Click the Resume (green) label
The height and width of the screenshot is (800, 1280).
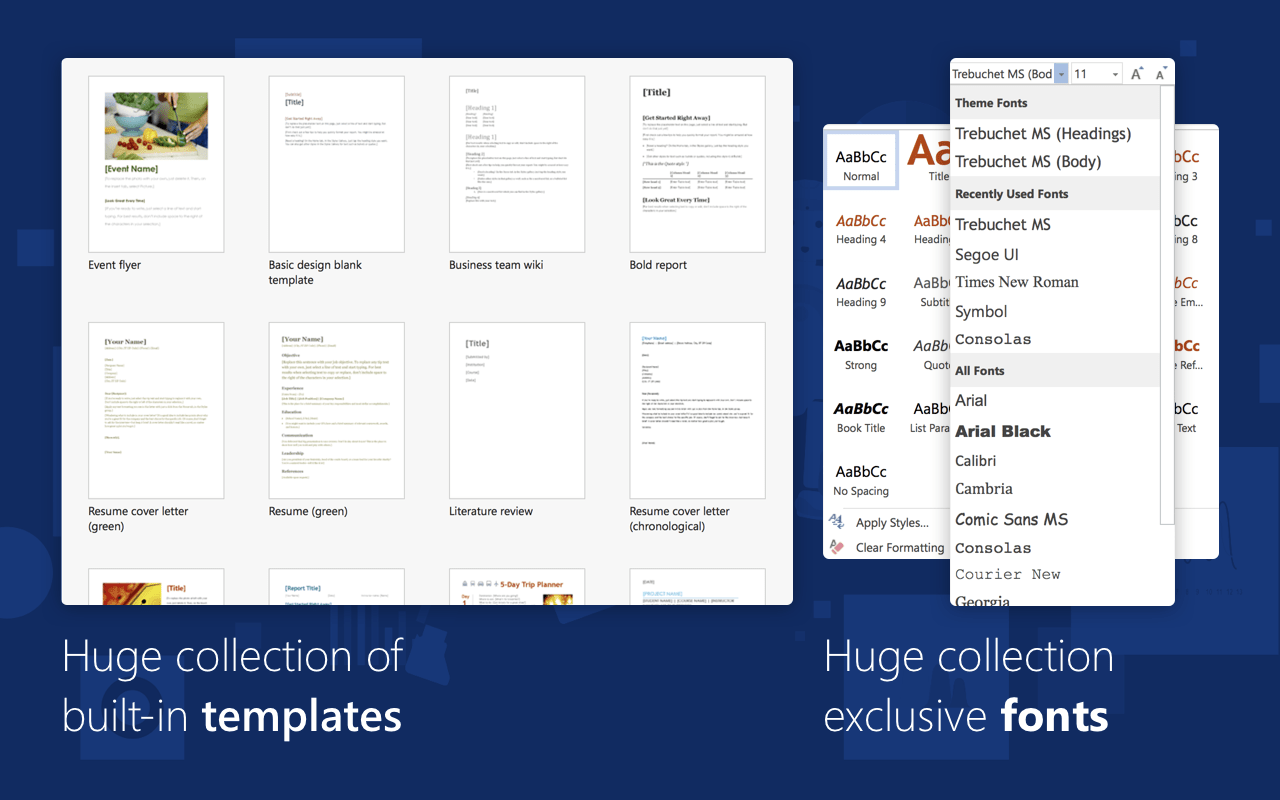(x=308, y=511)
